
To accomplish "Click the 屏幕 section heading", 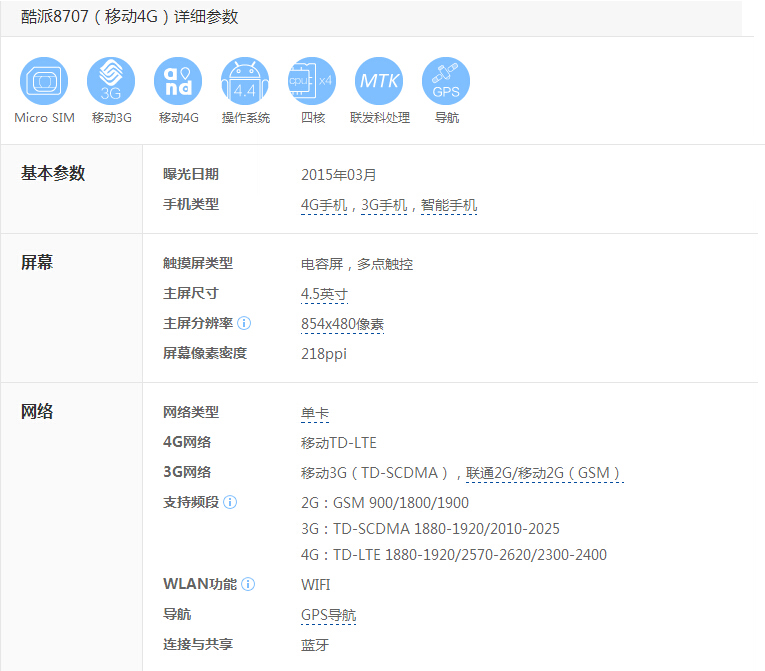I will [x=37, y=263].
